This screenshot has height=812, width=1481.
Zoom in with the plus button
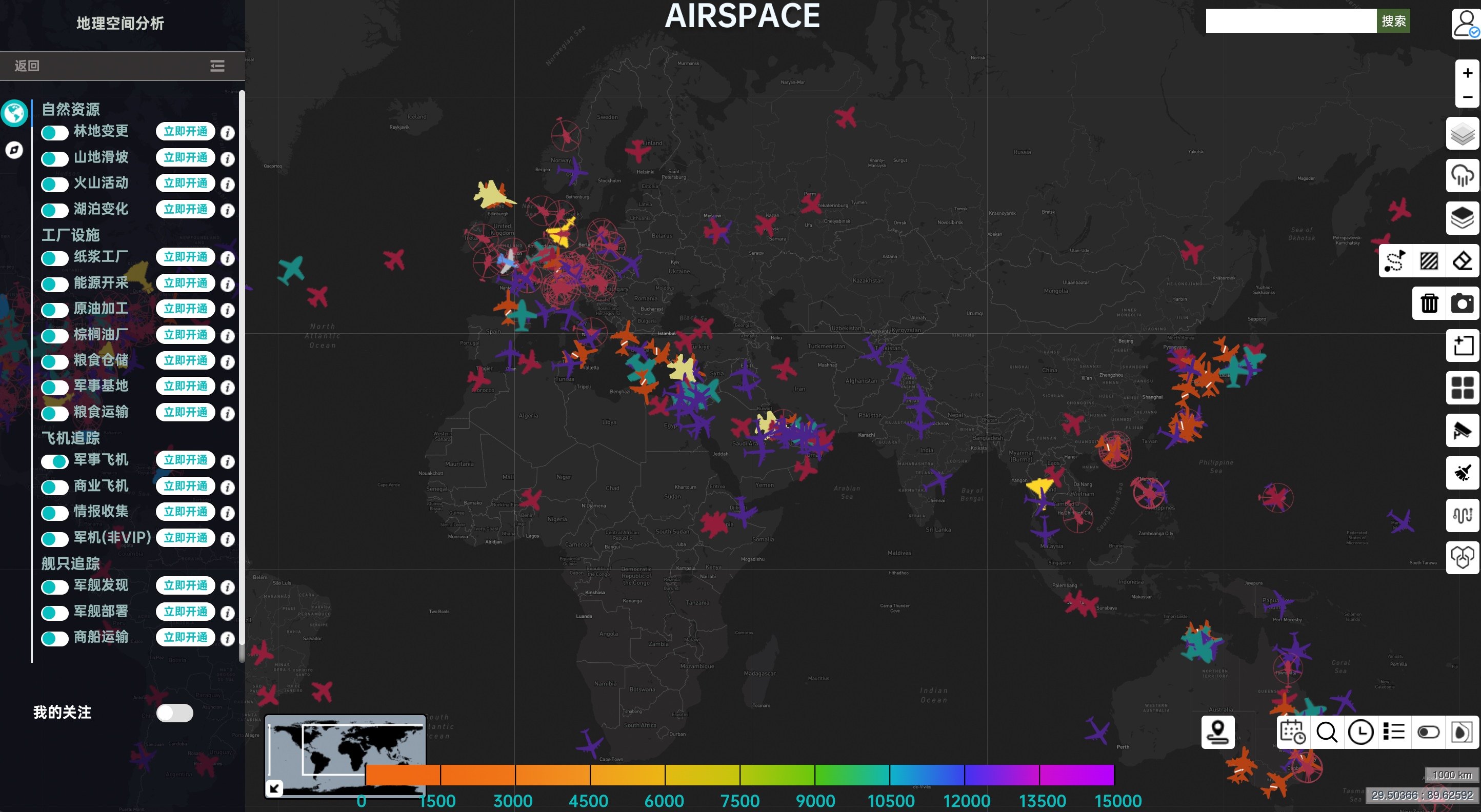tap(1467, 73)
